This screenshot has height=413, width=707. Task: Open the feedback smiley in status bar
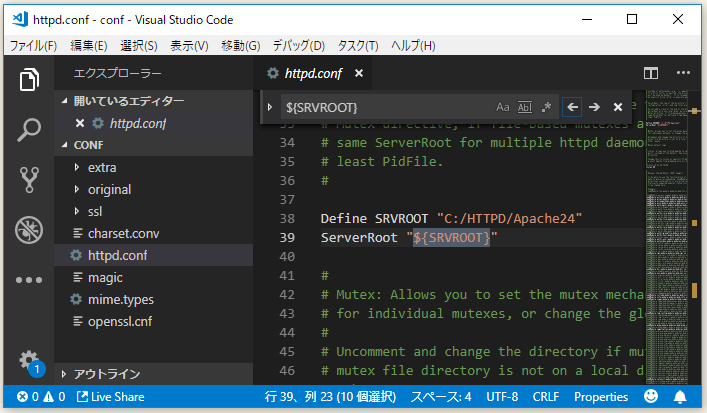(x=651, y=396)
